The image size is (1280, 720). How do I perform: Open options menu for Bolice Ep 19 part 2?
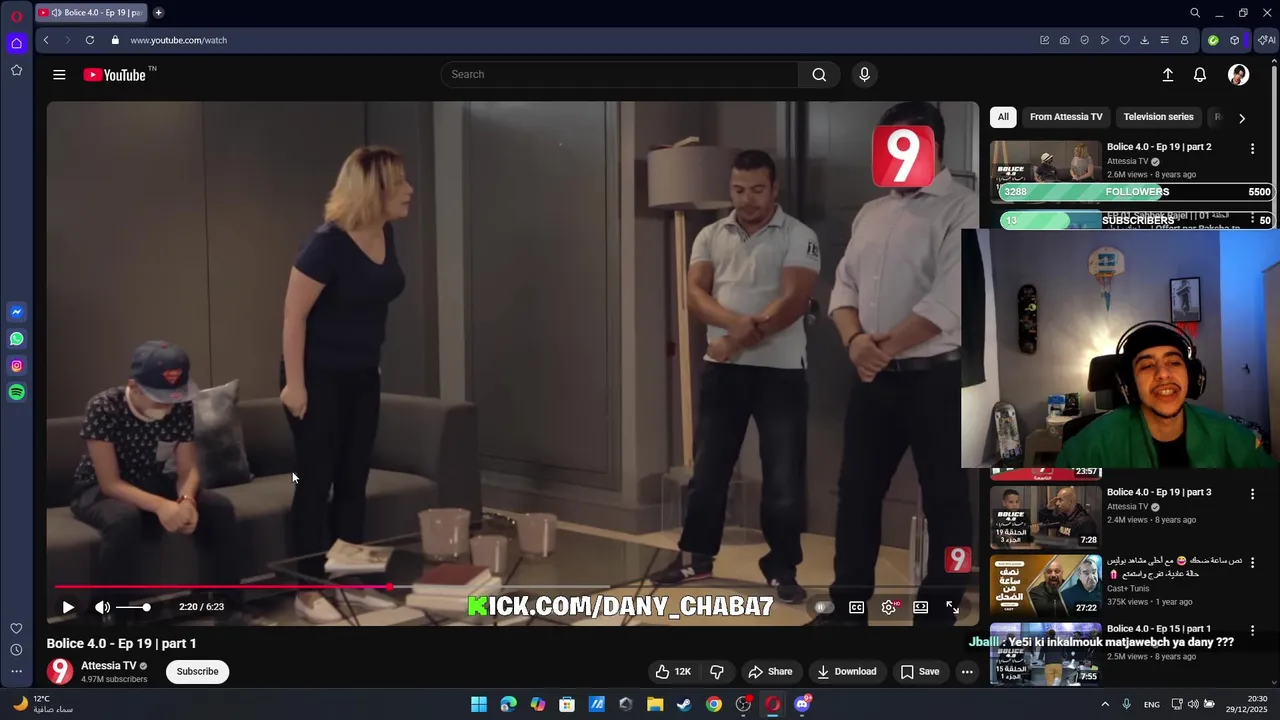pos(1252,149)
